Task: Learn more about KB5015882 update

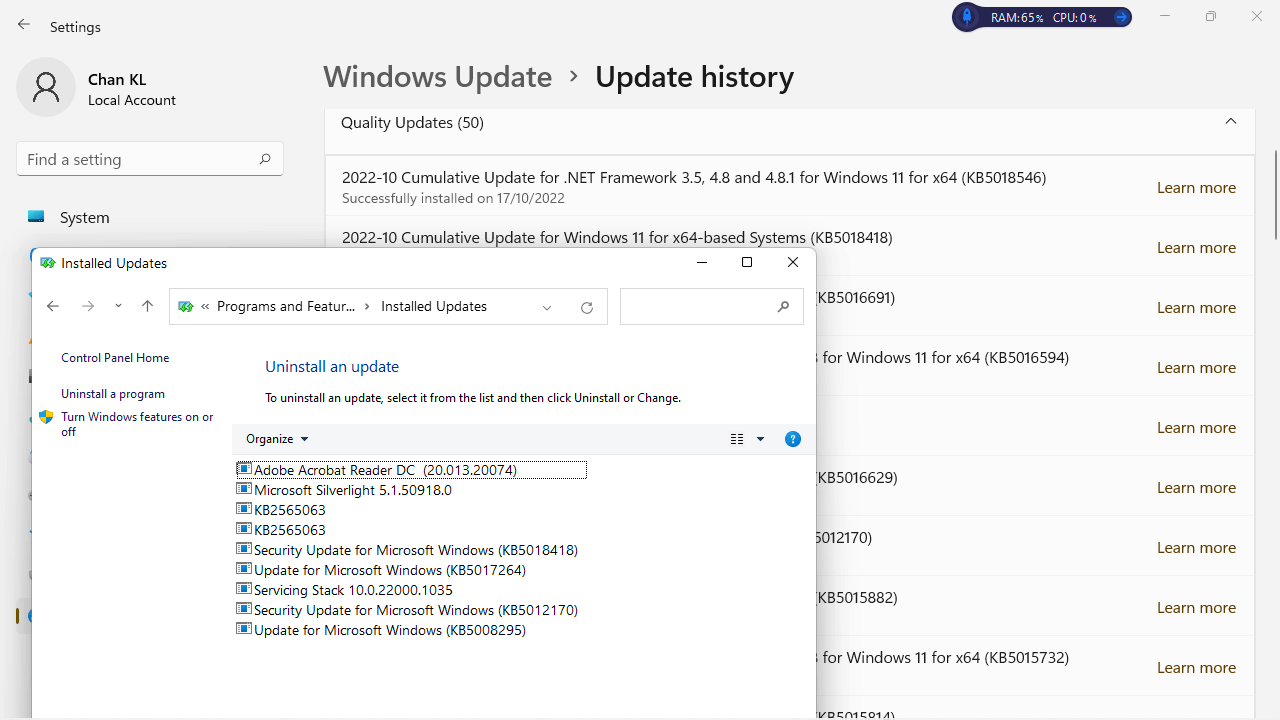Action: coord(1196,608)
